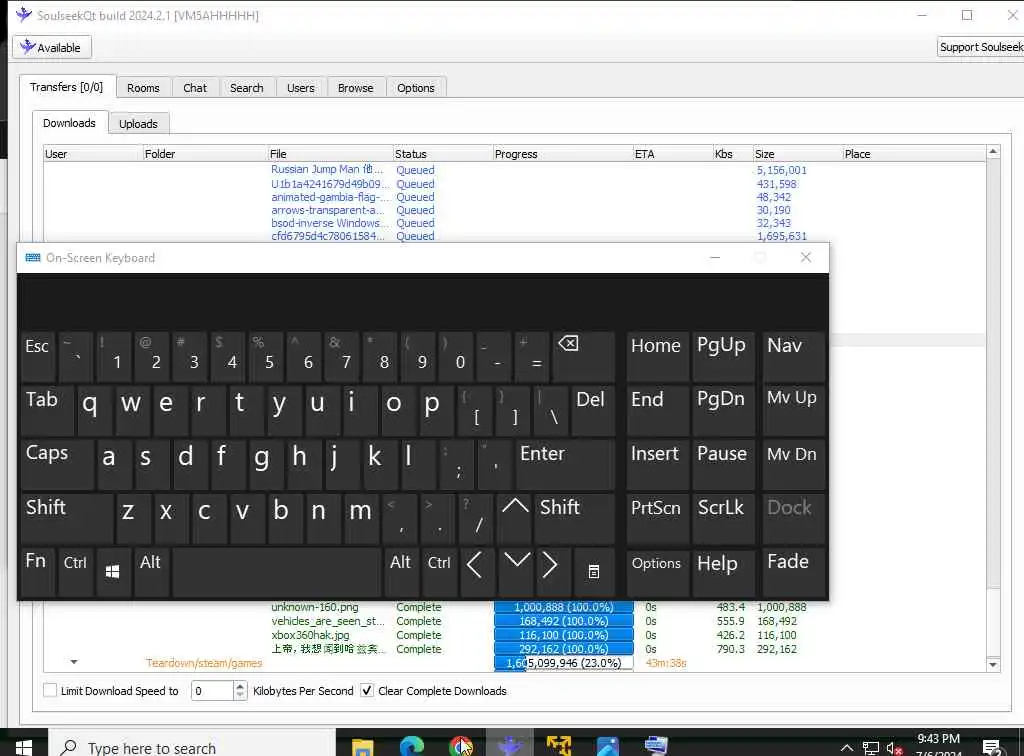The height and width of the screenshot is (756, 1024).
Task: Click the download speed limit field
Action: tap(212, 691)
